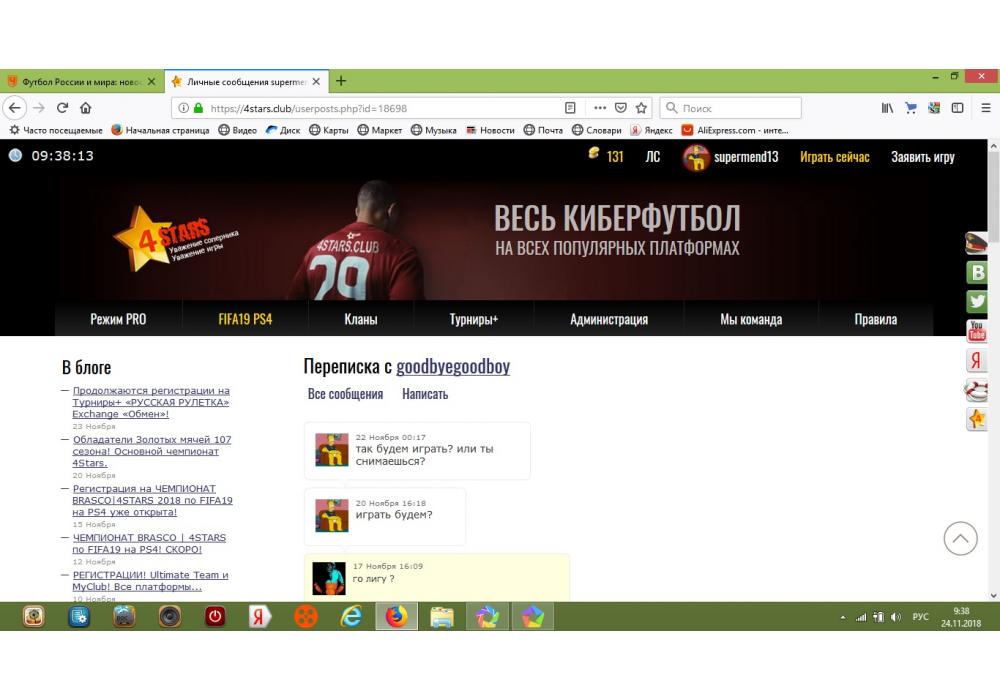The height and width of the screenshot is (700, 1000).
Task: Open the Словари bookmark
Action: point(597,130)
